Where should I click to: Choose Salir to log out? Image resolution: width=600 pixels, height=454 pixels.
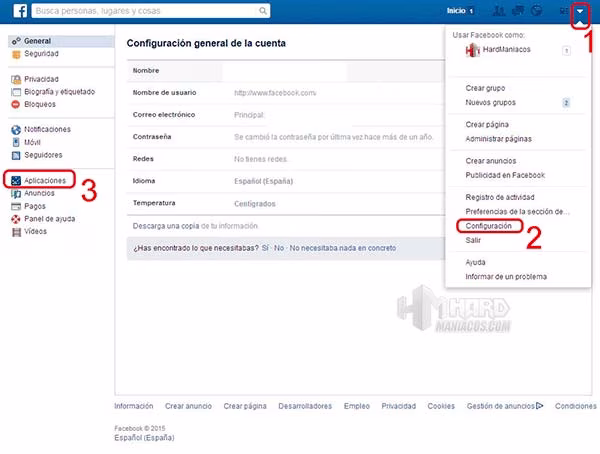[473, 240]
